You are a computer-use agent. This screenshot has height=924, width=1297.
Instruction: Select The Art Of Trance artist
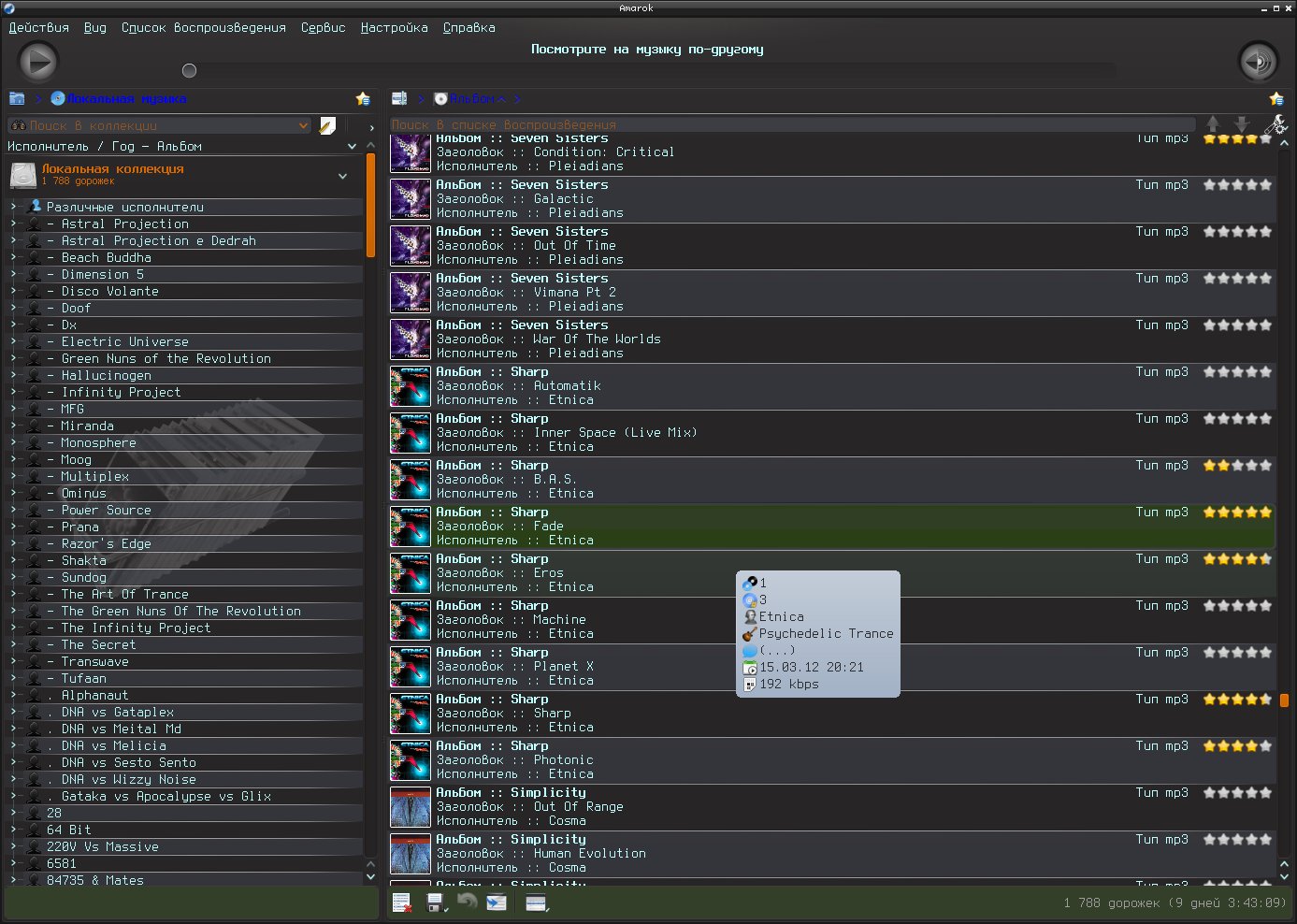click(x=125, y=595)
